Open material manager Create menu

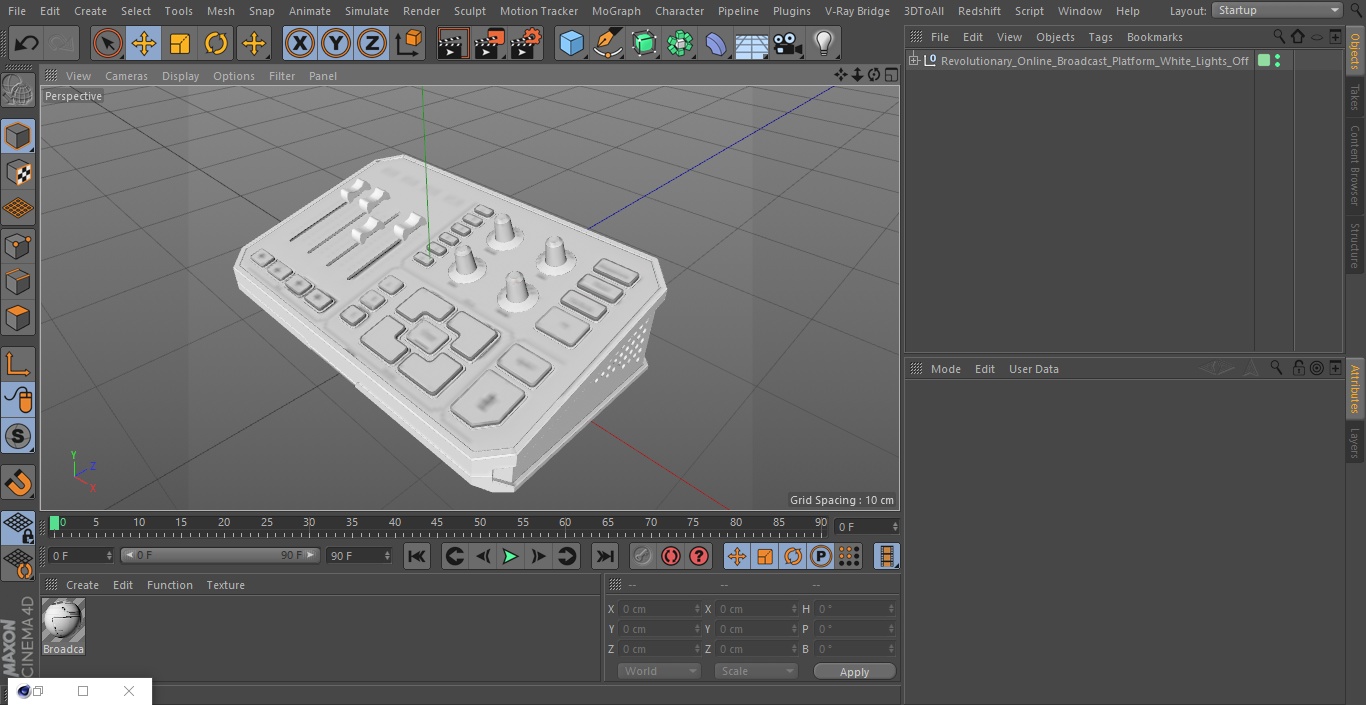point(82,585)
